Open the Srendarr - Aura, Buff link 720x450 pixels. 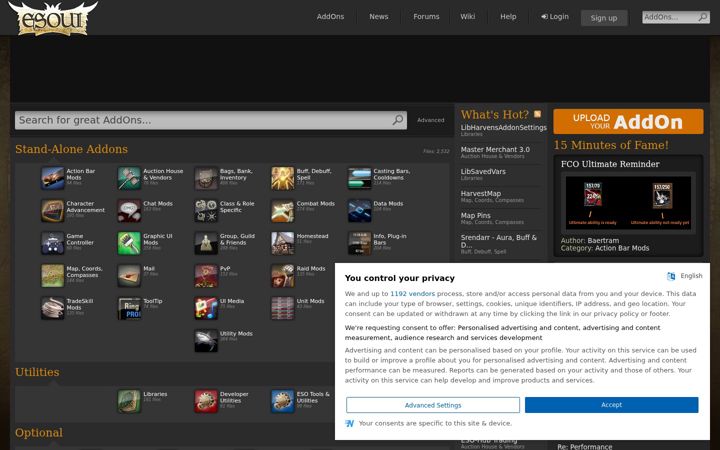point(499,241)
